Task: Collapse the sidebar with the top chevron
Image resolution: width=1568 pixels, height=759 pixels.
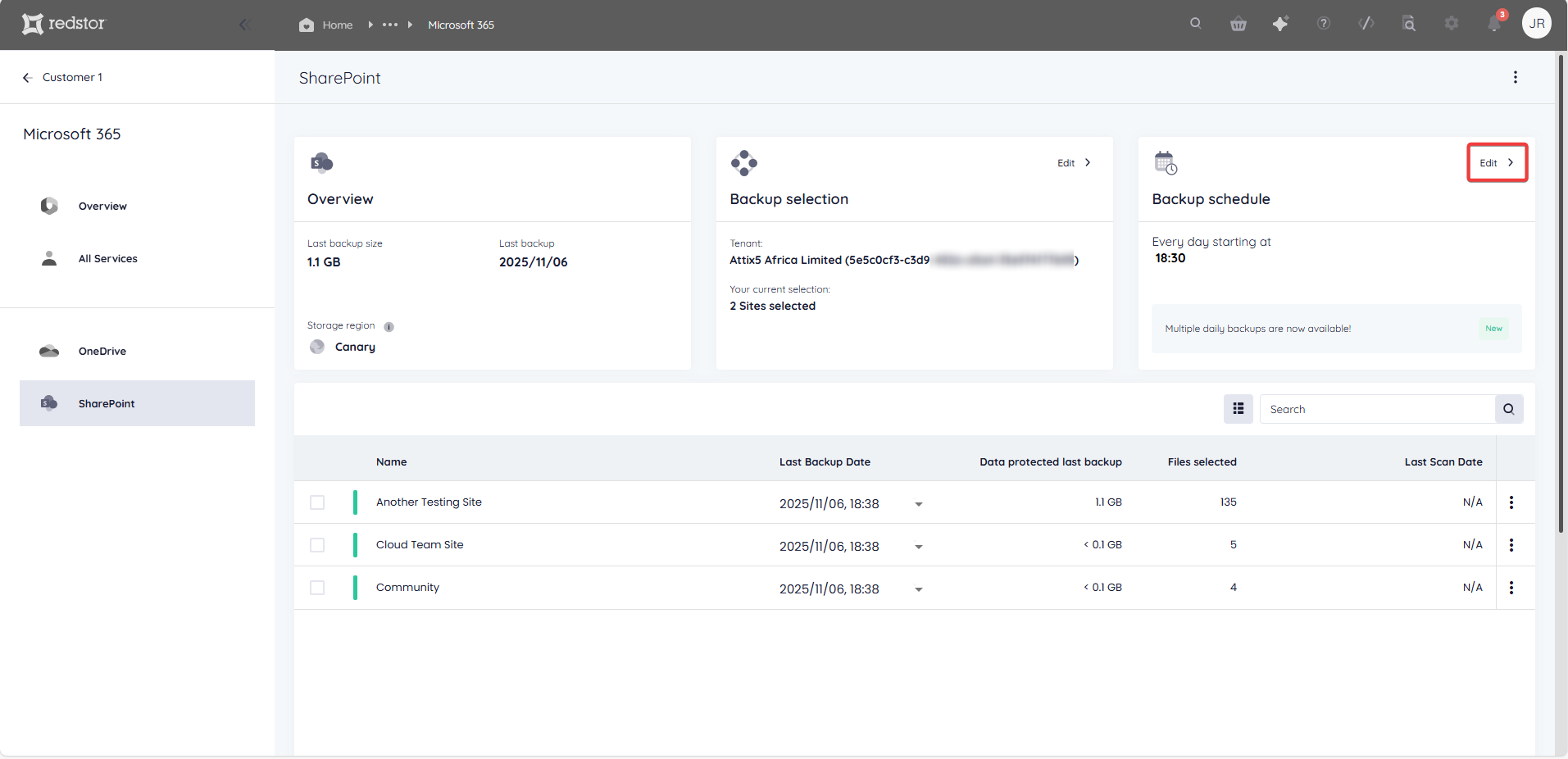Action: [x=243, y=25]
